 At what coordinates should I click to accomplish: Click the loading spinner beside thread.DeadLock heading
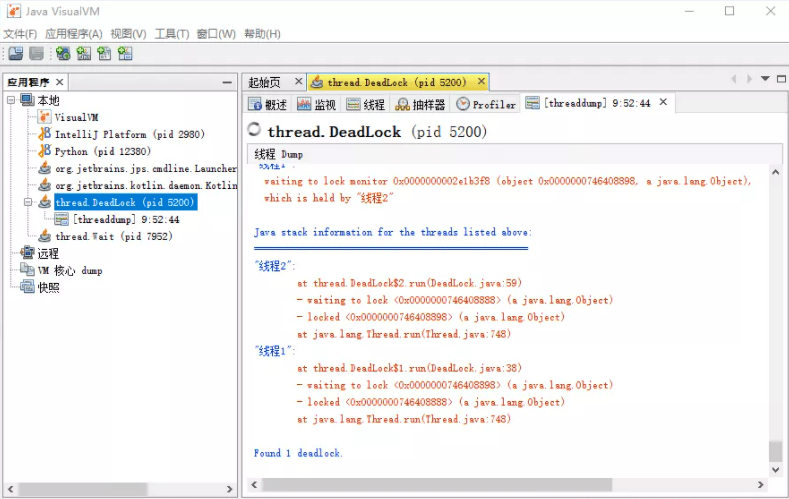pos(254,130)
